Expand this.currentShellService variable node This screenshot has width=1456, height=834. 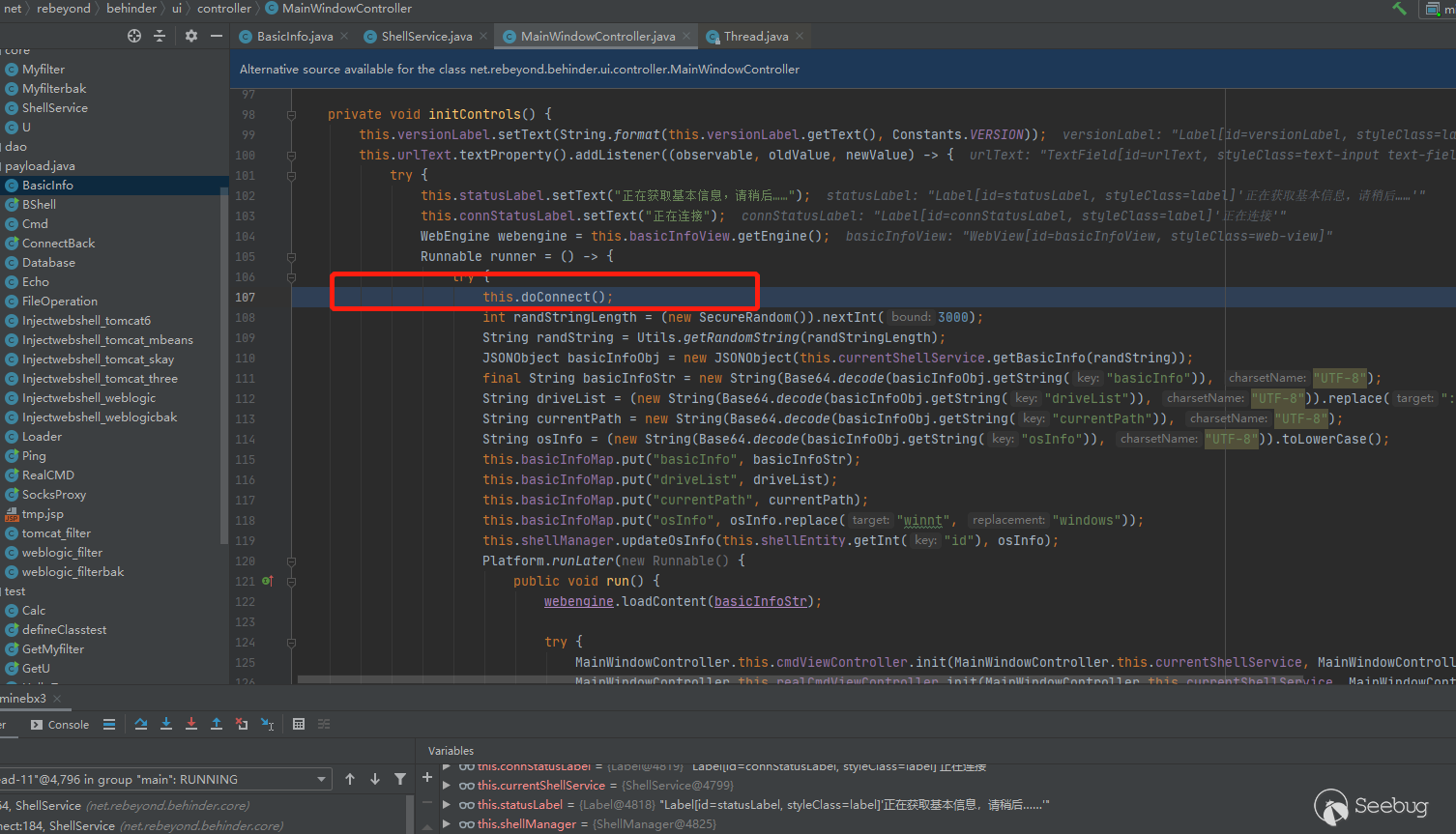(x=447, y=786)
